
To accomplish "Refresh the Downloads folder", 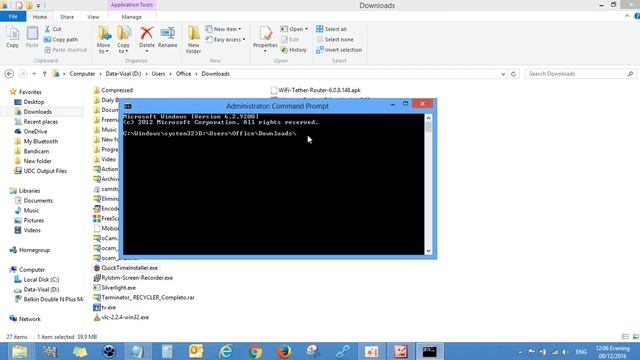I will coord(513,74).
